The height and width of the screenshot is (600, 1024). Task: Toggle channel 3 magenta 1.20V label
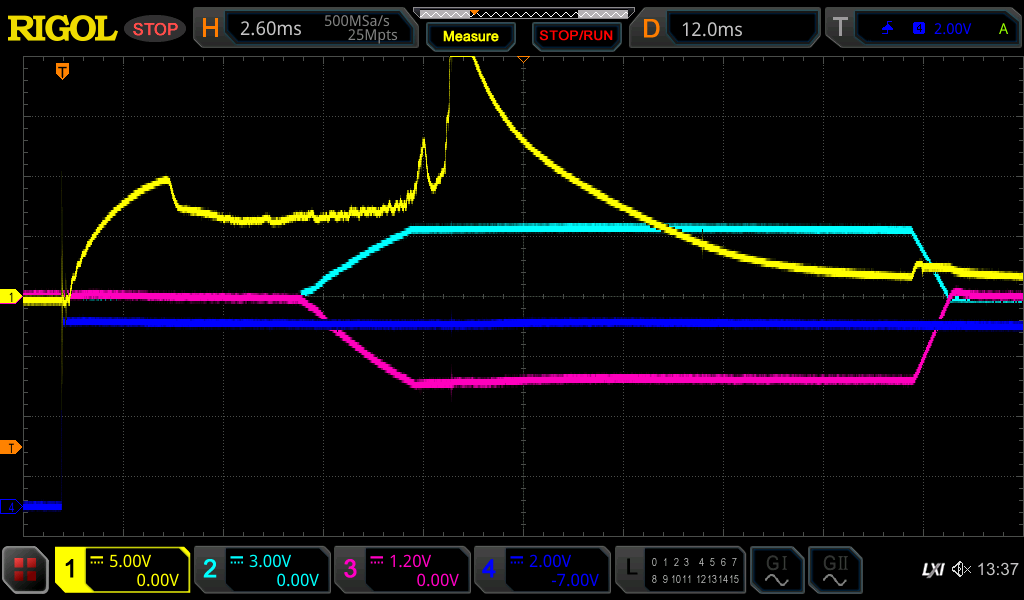point(401,570)
